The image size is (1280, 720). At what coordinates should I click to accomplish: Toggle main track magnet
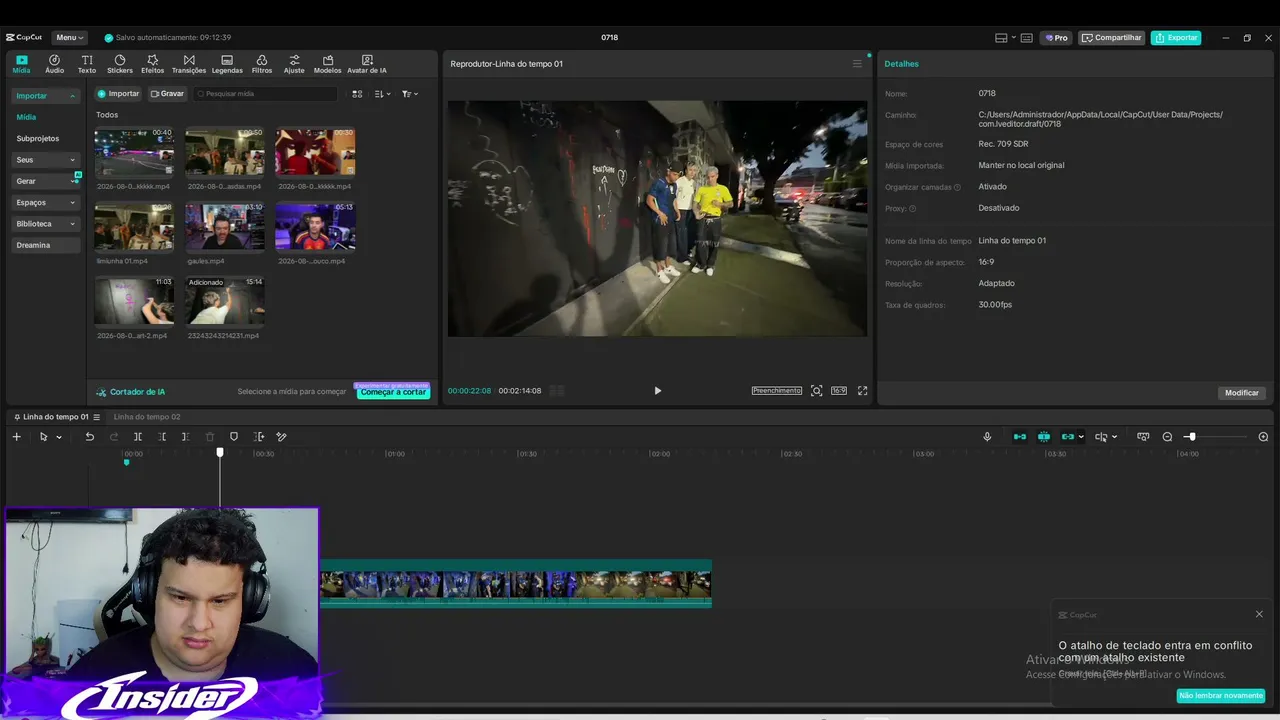click(x=1020, y=437)
